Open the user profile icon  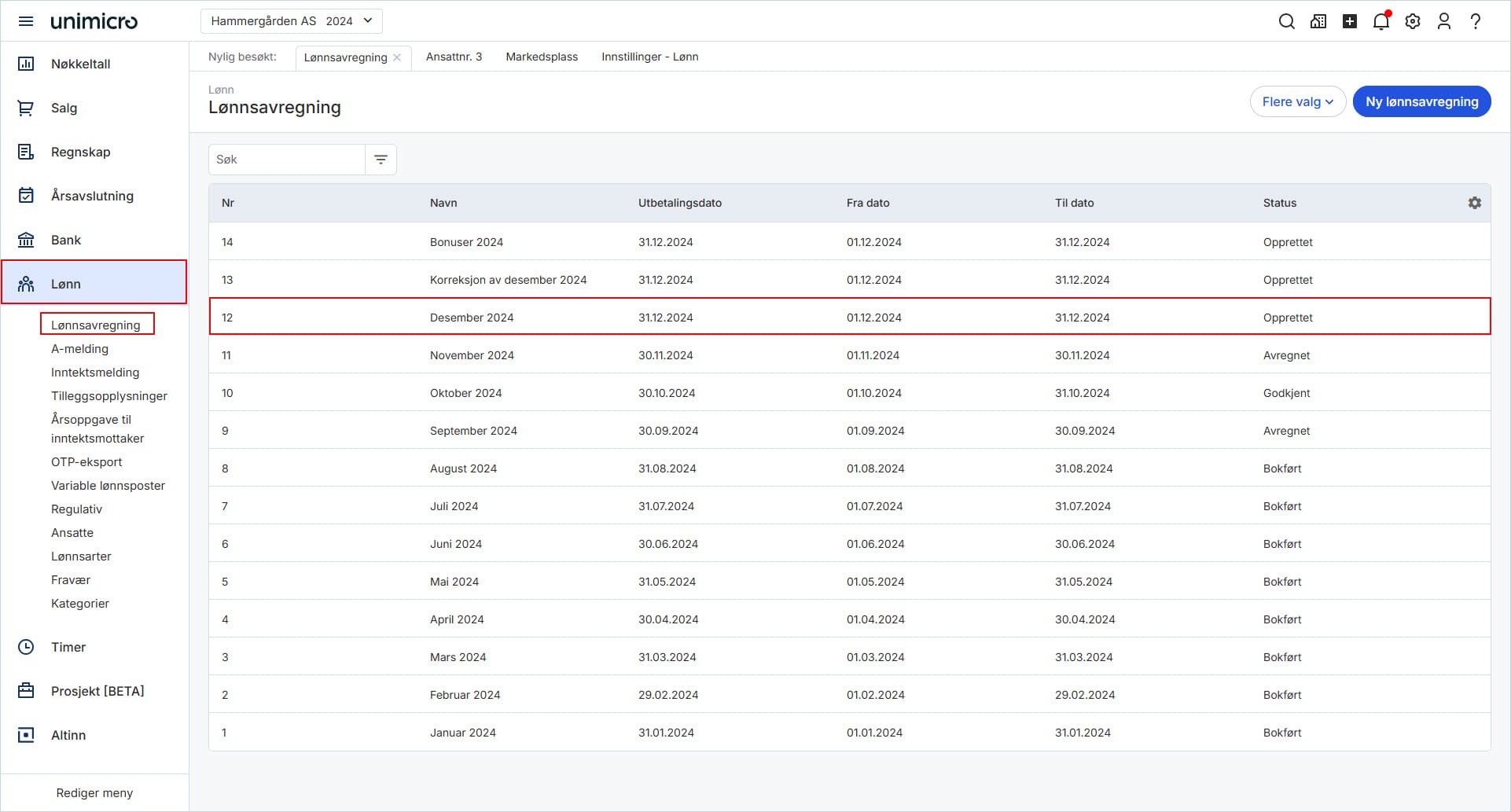tap(1443, 21)
